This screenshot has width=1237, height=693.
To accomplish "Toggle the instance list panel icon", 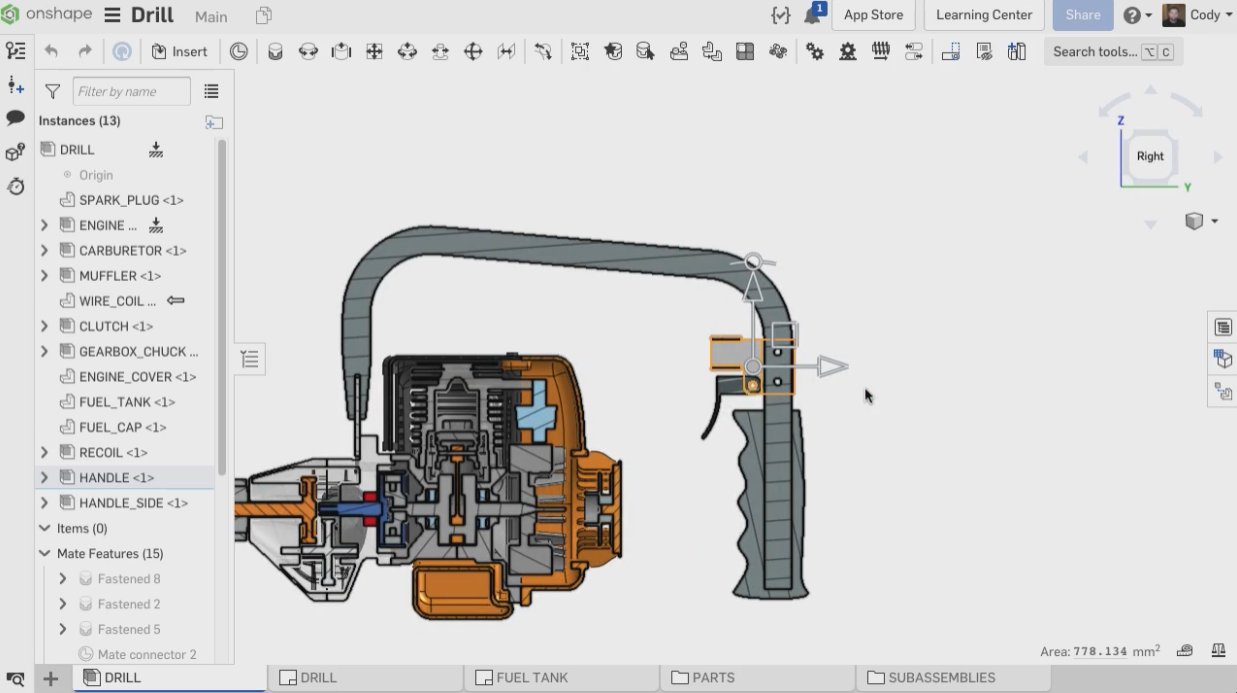I will (x=15, y=50).
